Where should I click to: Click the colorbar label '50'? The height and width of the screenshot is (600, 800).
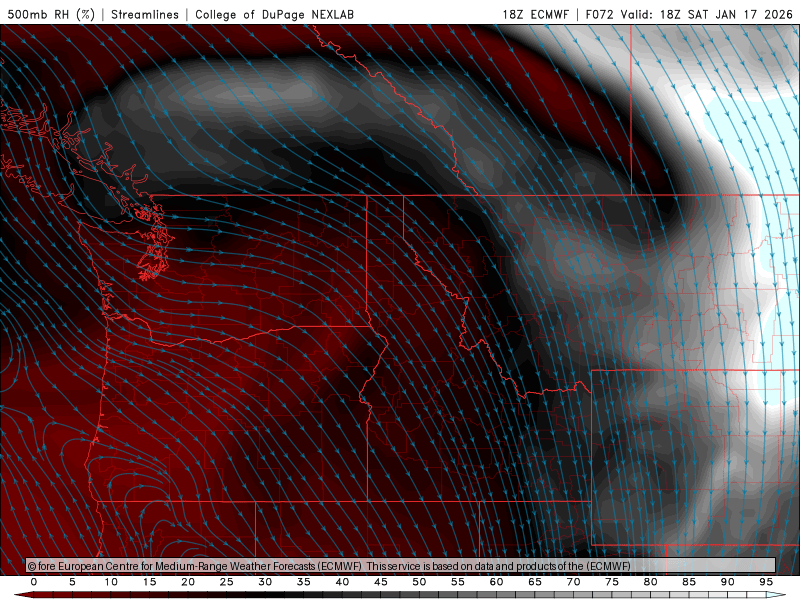coord(419,582)
